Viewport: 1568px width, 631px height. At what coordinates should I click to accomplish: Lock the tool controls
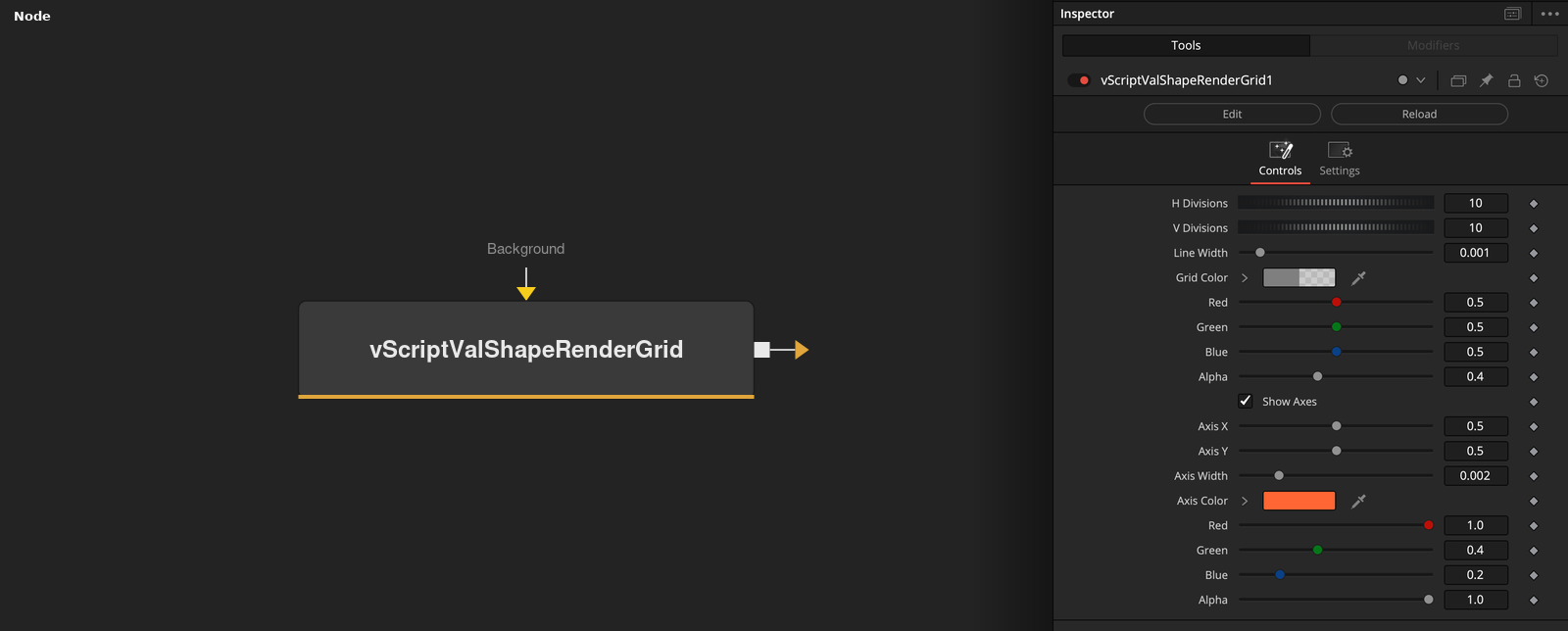(x=1514, y=80)
